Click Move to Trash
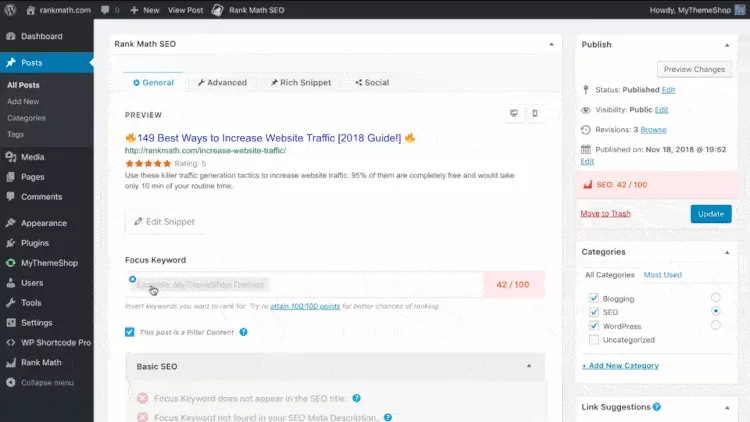 click(x=606, y=214)
